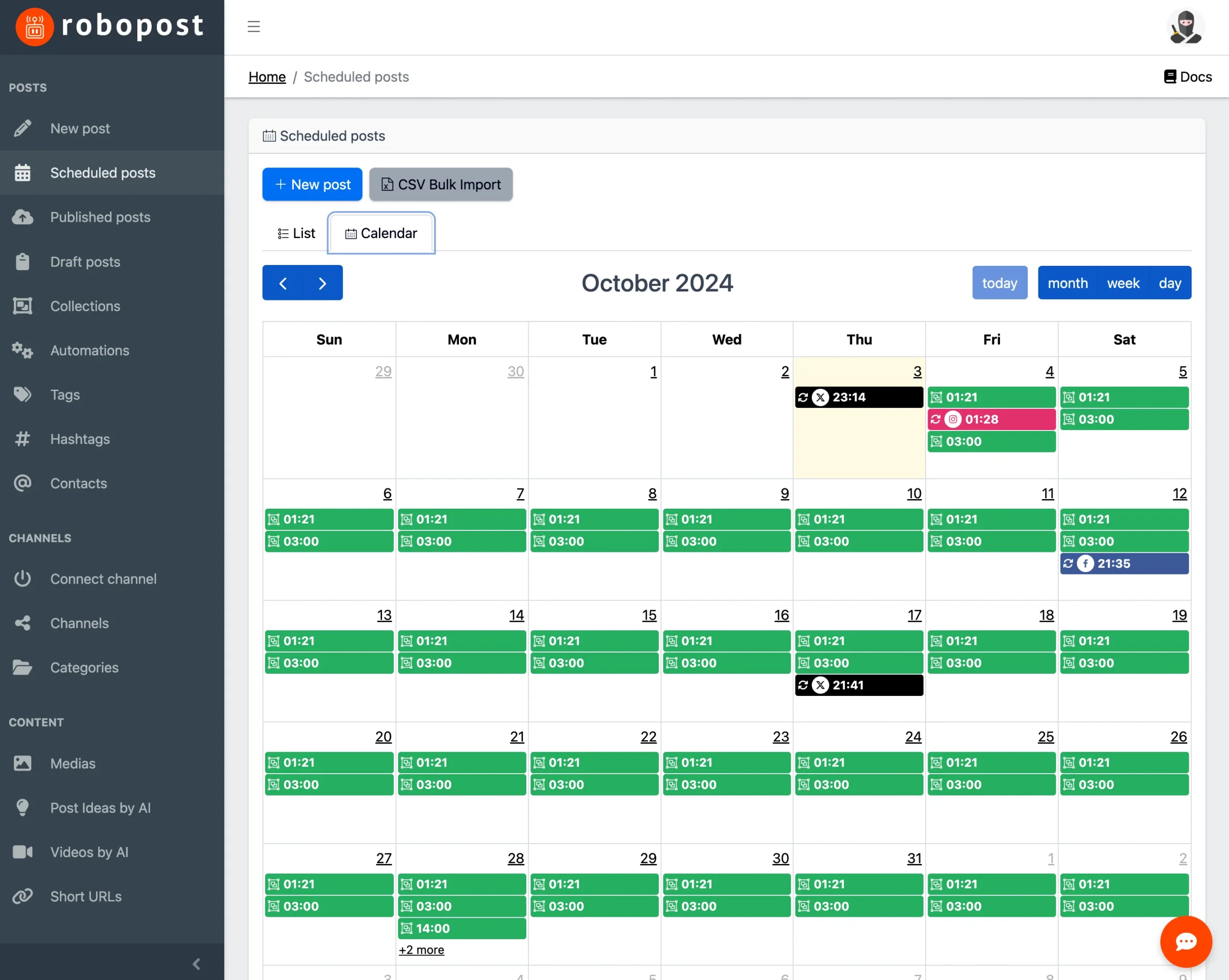
Task: Open Automations in the sidebar
Action: click(112, 350)
